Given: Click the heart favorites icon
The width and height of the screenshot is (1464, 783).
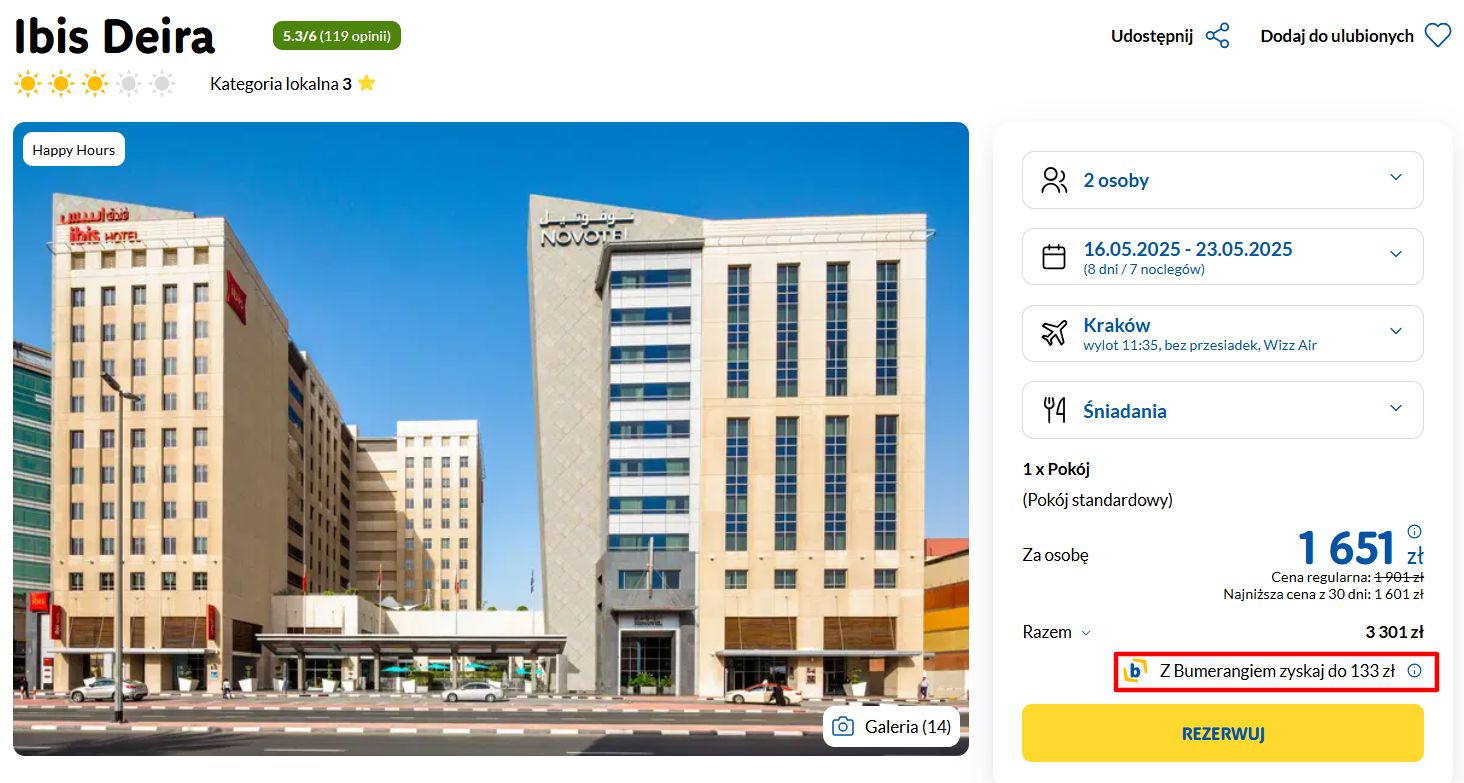Looking at the screenshot, I should (1438, 36).
